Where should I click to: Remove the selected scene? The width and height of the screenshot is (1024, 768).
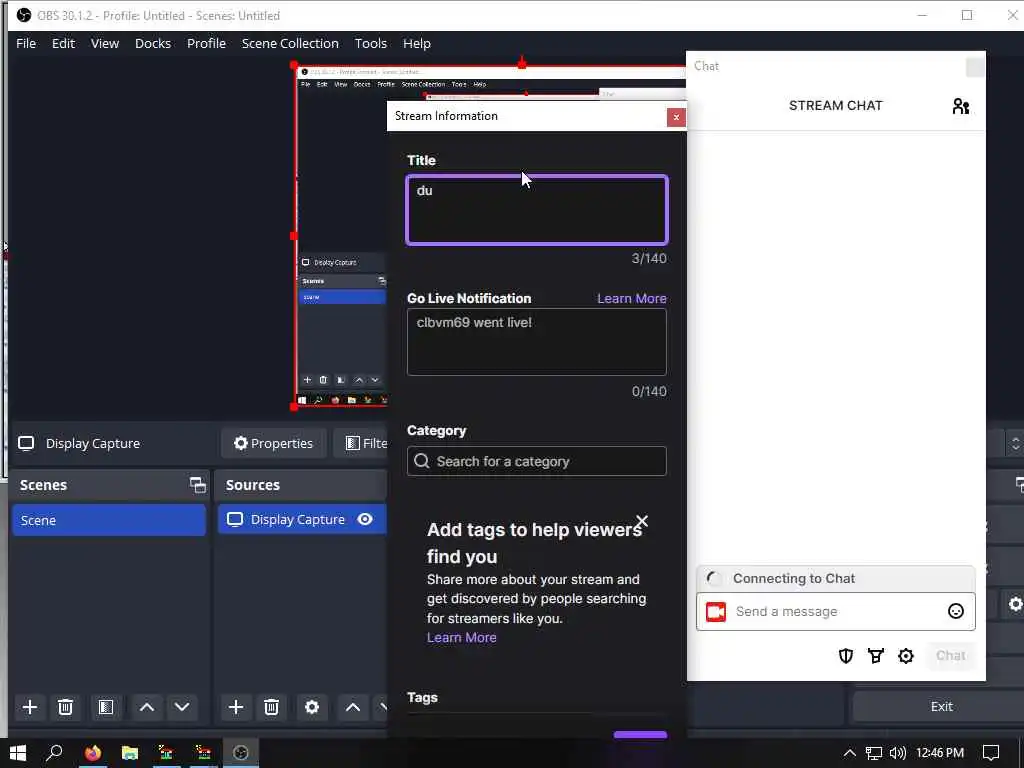pos(65,707)
